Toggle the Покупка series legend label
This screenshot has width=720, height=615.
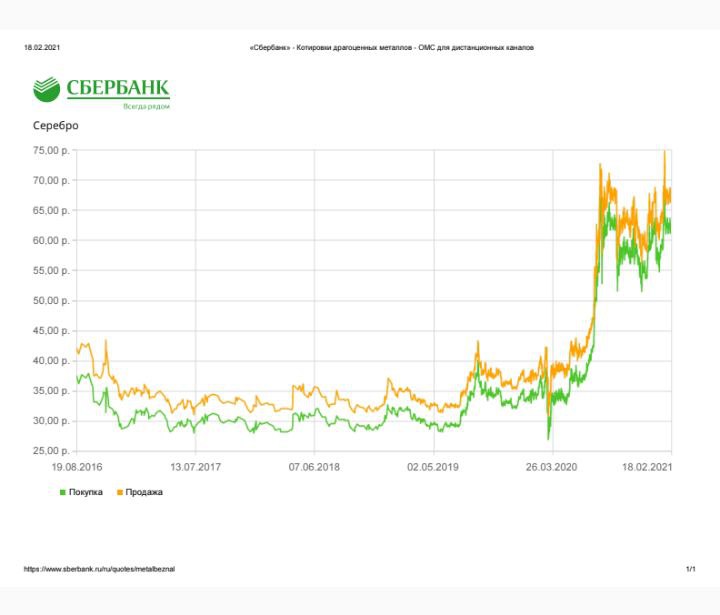(85, 492)
